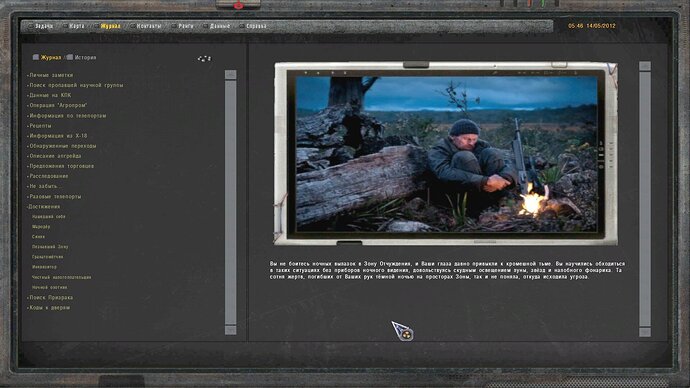Click the red power button atop PDA

tap(238, 5)
